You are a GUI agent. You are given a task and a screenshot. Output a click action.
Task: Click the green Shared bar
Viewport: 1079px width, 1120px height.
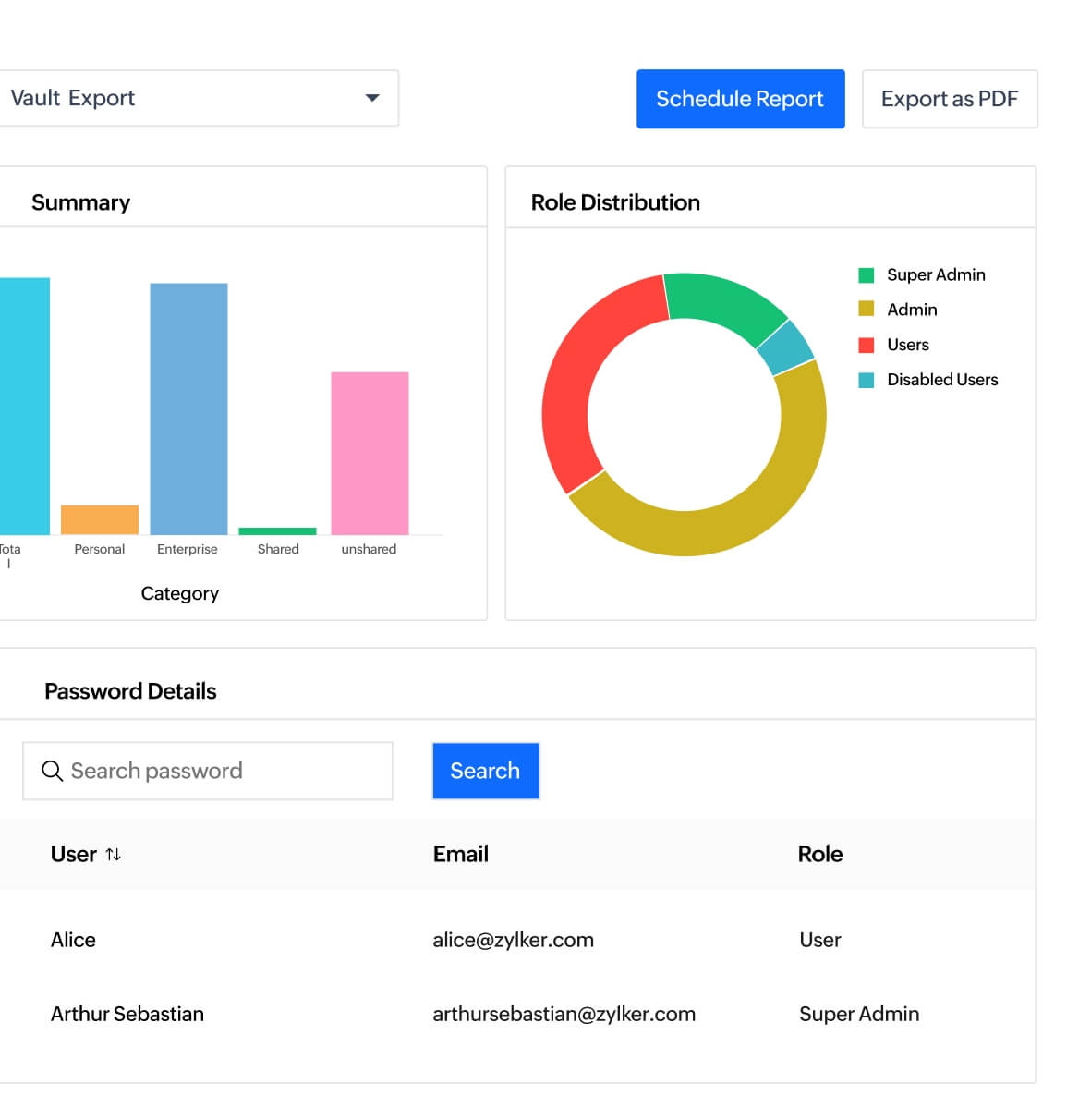[x=277, y=531]
